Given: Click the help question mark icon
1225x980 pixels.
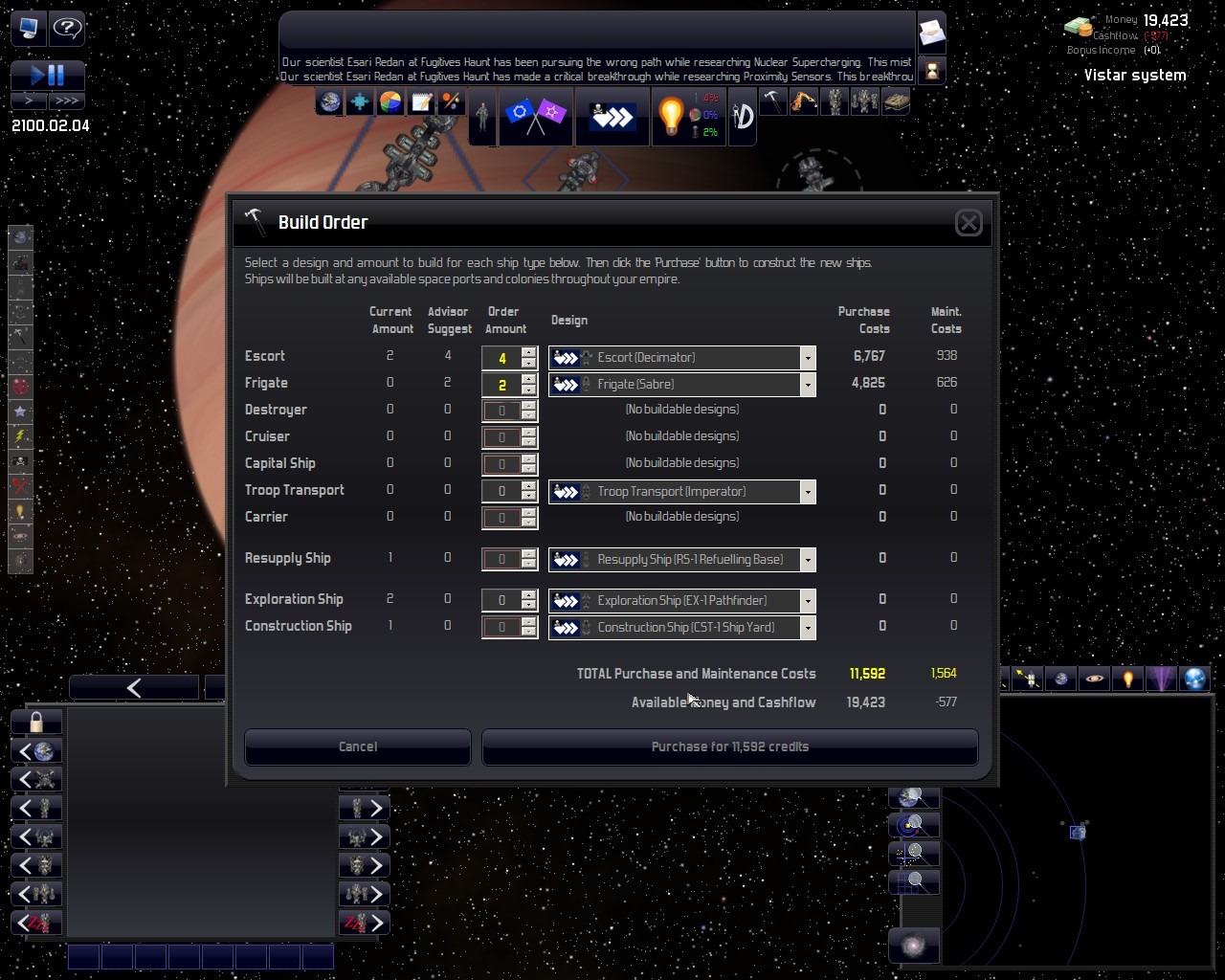Looking at the screenshot, I should click(67, 28).
